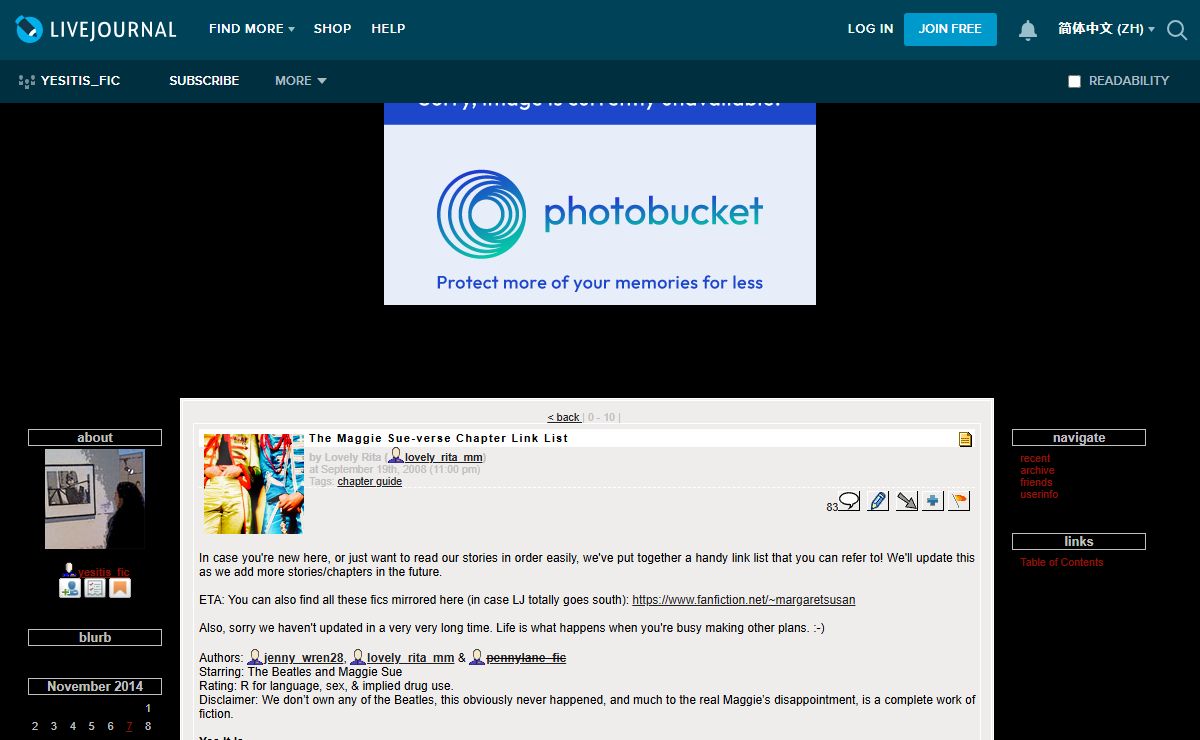Open Table of Contents link
The width and height of the screenshot is (1200, 740).
point(1062,562)
